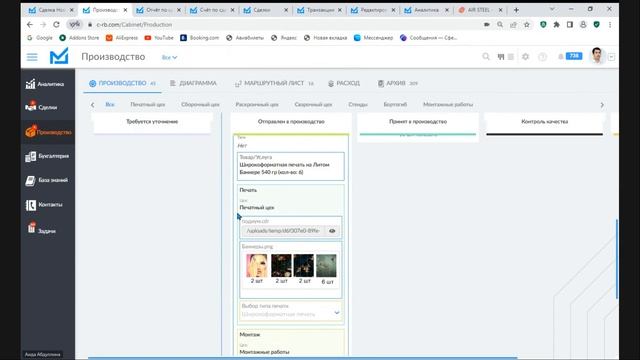640x360 pixels.
Task: Filter by Бортогиб workshop
Action: point(395,104)
